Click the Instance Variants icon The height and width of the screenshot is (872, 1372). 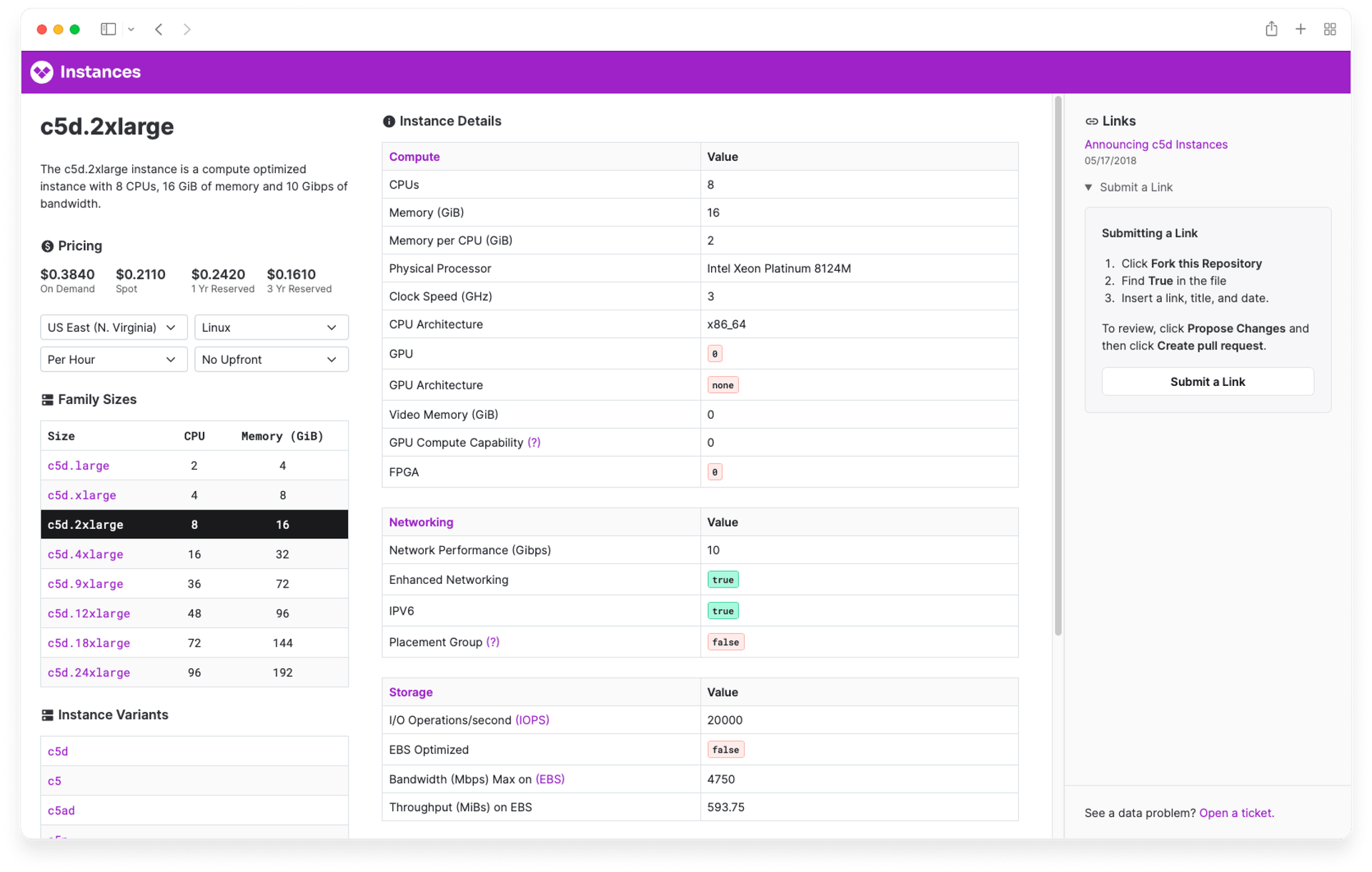[47, 715]
